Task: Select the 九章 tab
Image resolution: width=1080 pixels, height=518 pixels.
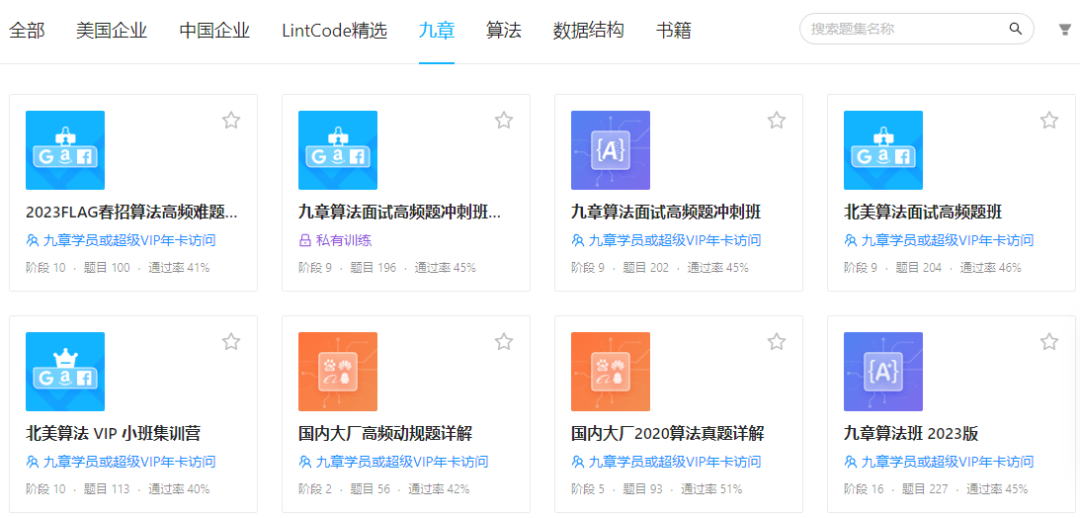Action: [437, 30]
